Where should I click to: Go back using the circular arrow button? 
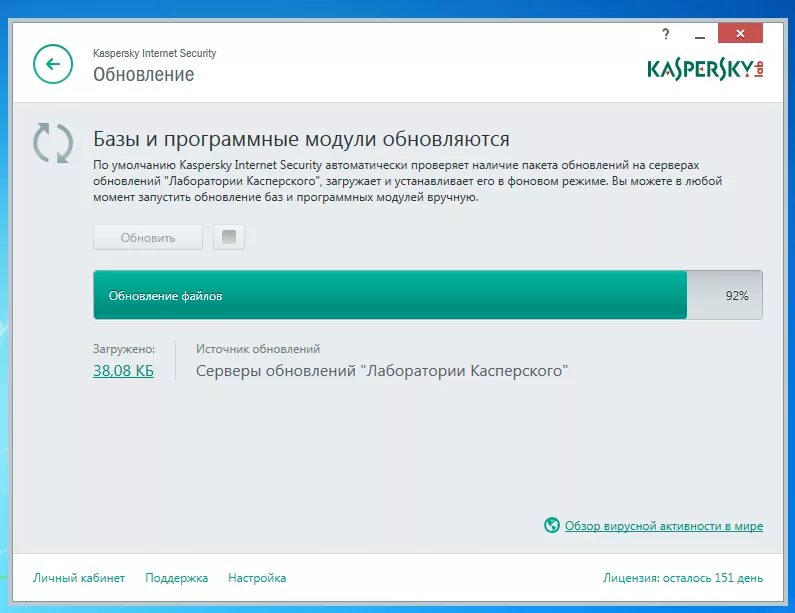pyautogui.click(x=53, y=64)
